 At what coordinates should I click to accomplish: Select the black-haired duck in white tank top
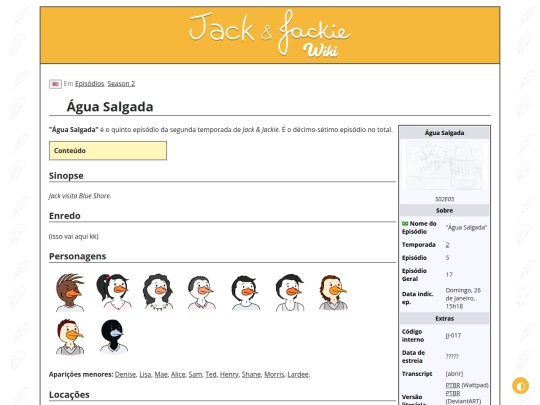click(x=290, y=292)
